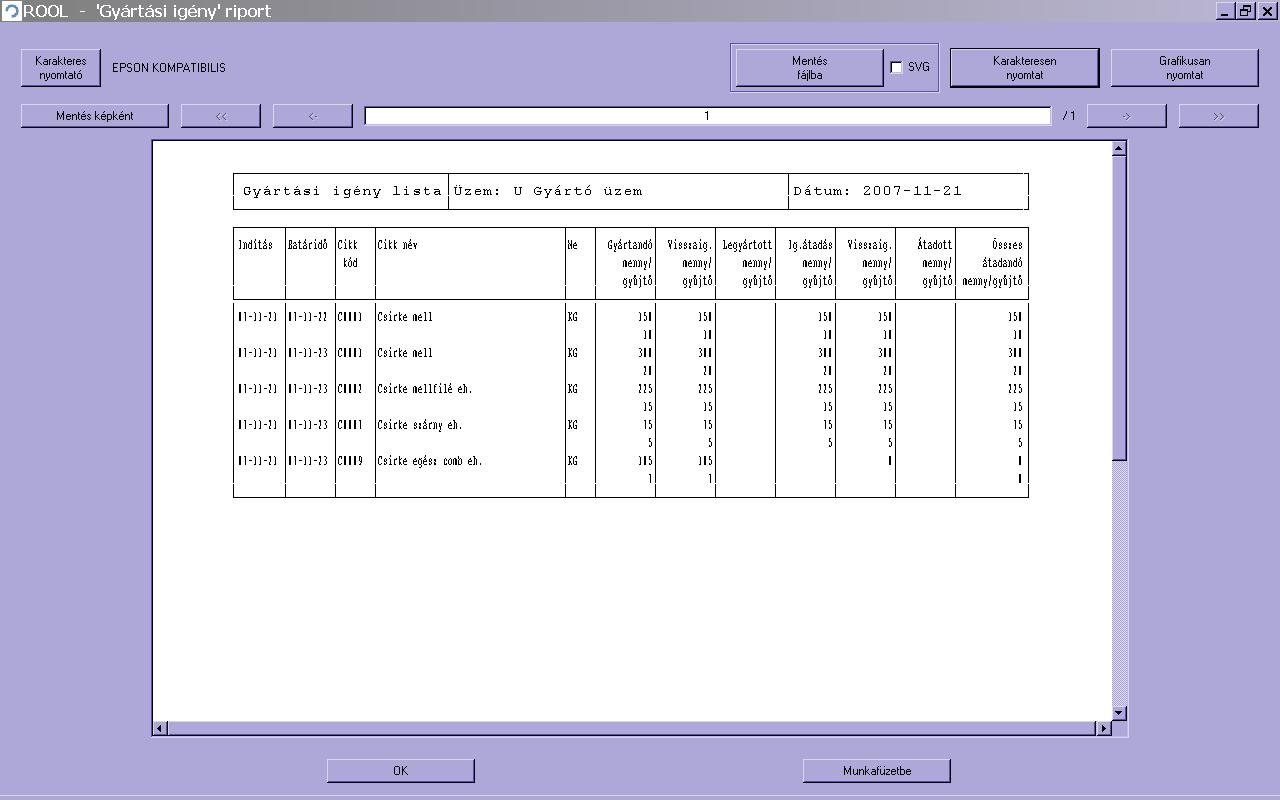Save report using Mentés fájlba
The width and height of the screenshot is (1280, 800).
[809, 68]
